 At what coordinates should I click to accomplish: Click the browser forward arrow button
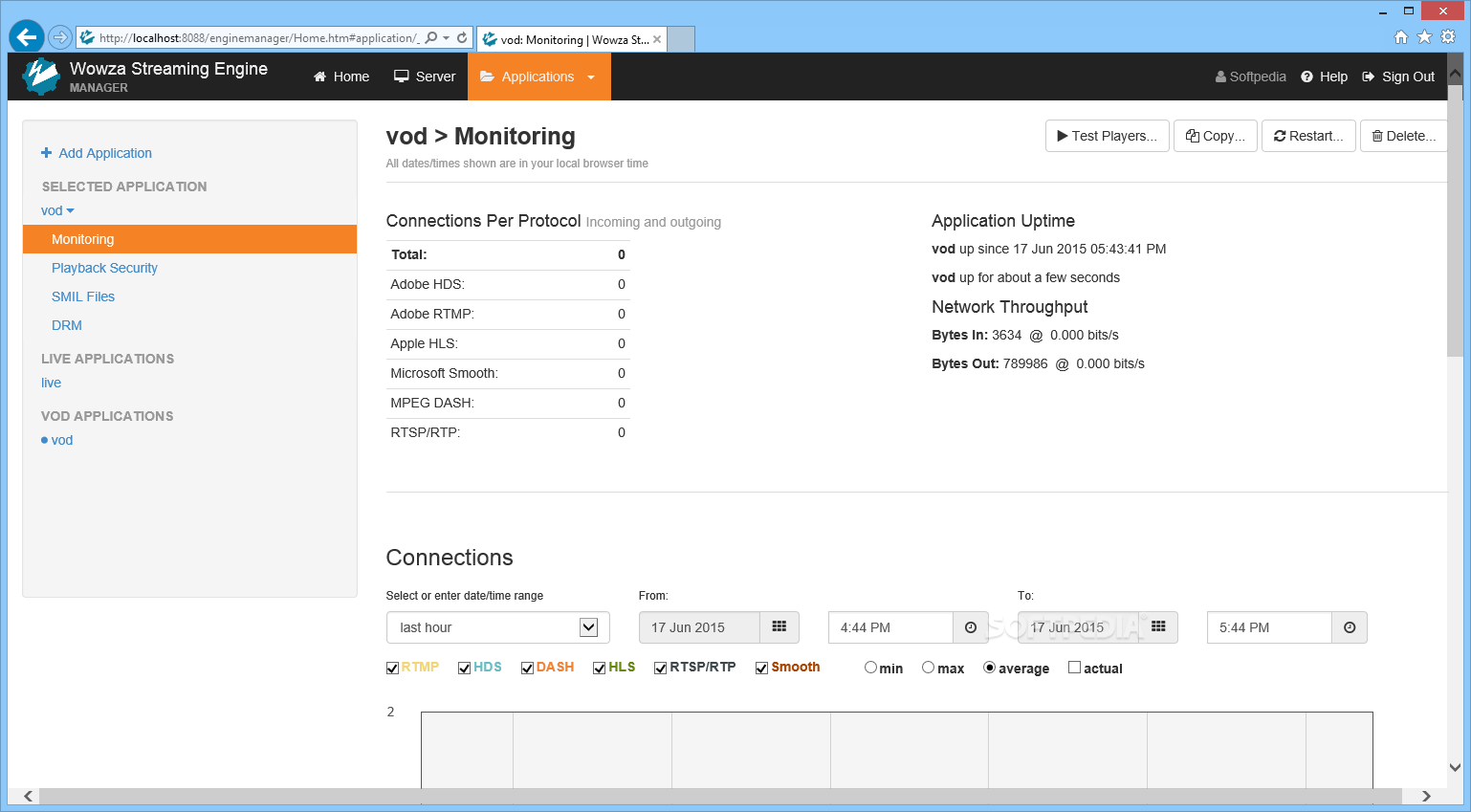[60, 37]
